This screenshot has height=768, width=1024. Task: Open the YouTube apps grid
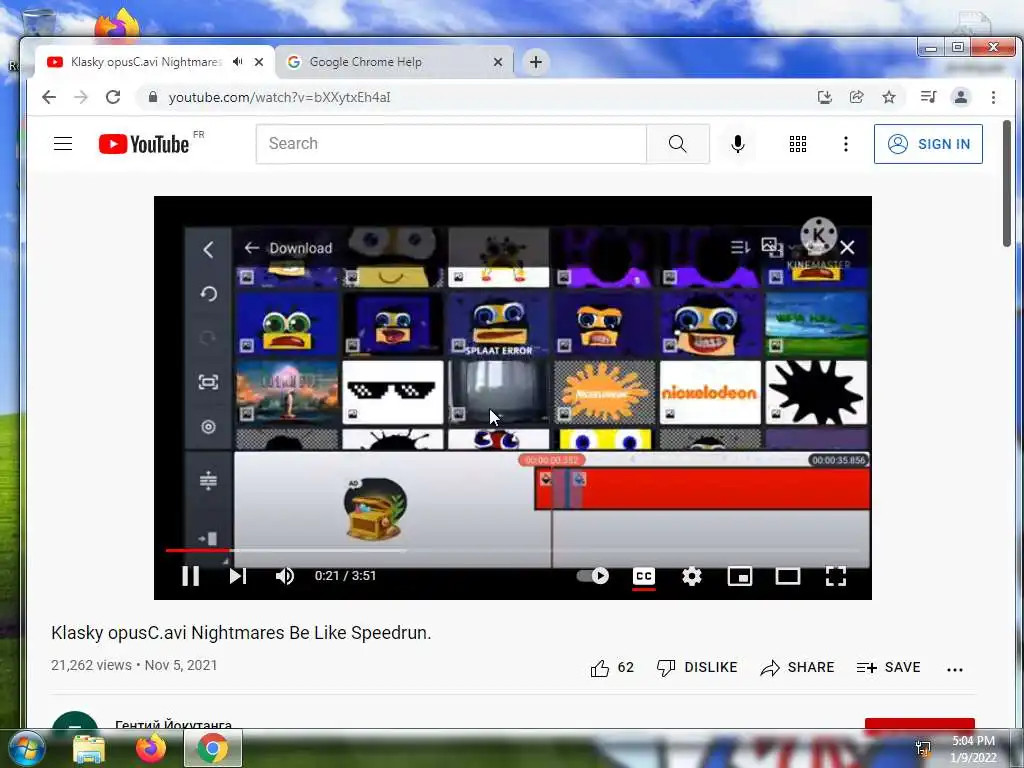(x=797, y=144)
